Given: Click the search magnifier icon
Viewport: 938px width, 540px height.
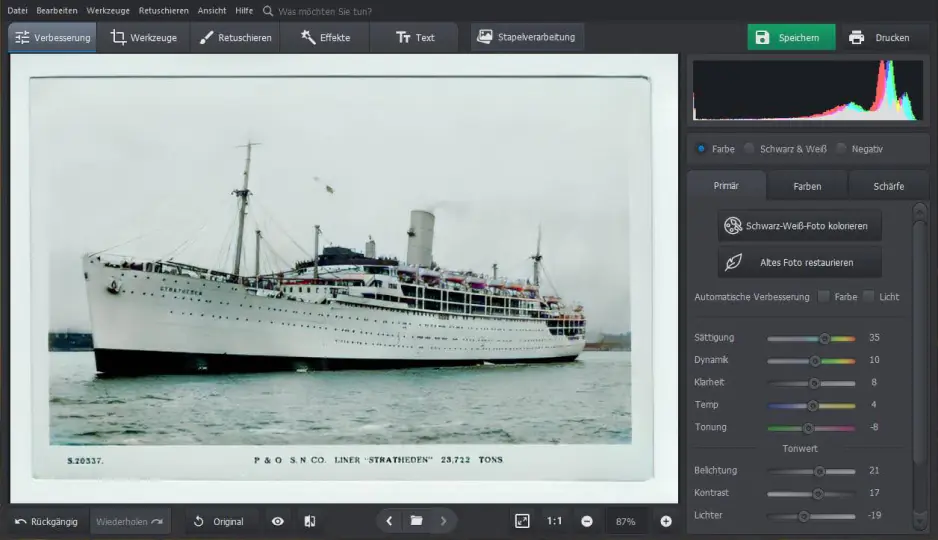Looking at the screenshot, I should point(267,11).
